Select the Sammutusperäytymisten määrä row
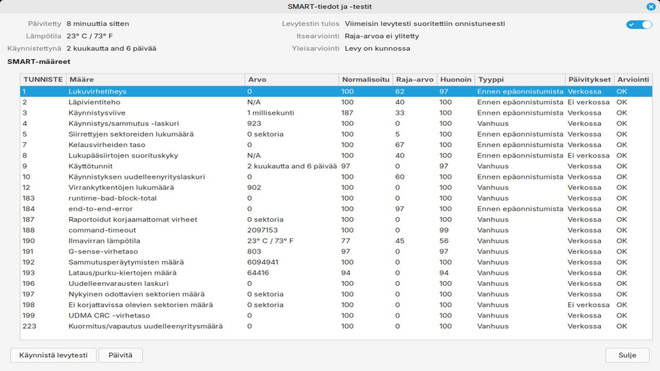660x371 pixels. pos(336,262)
